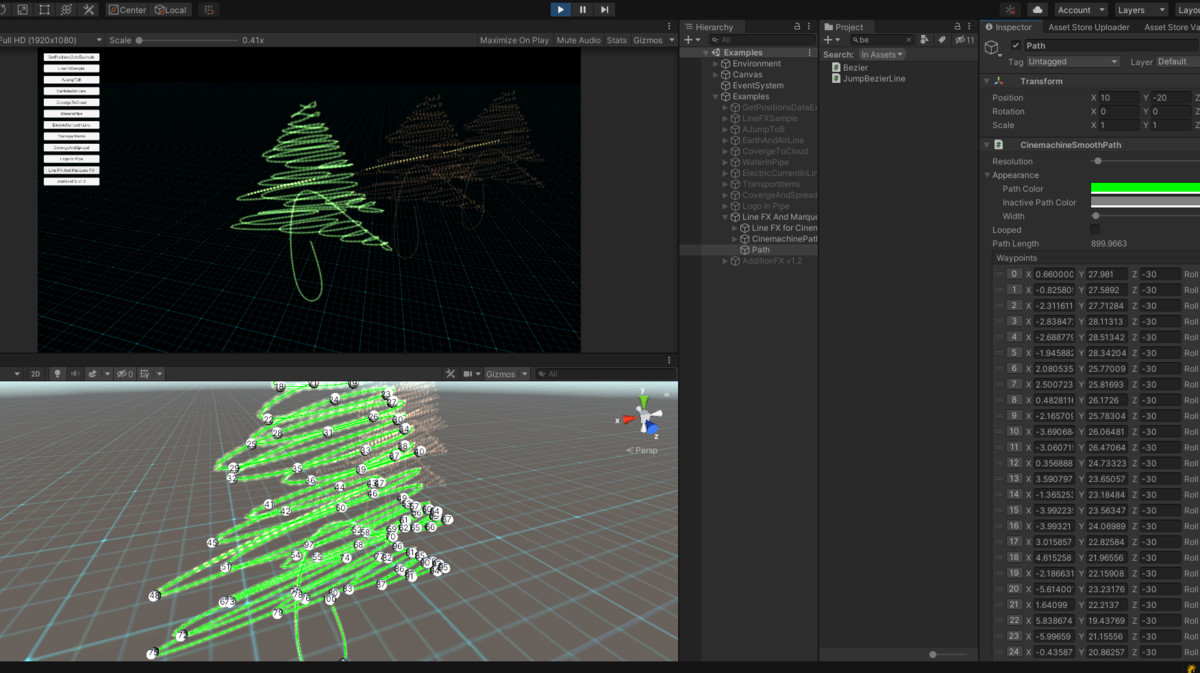
Task: Enable the Looped checkbox
Action: tap(1095, 230)
